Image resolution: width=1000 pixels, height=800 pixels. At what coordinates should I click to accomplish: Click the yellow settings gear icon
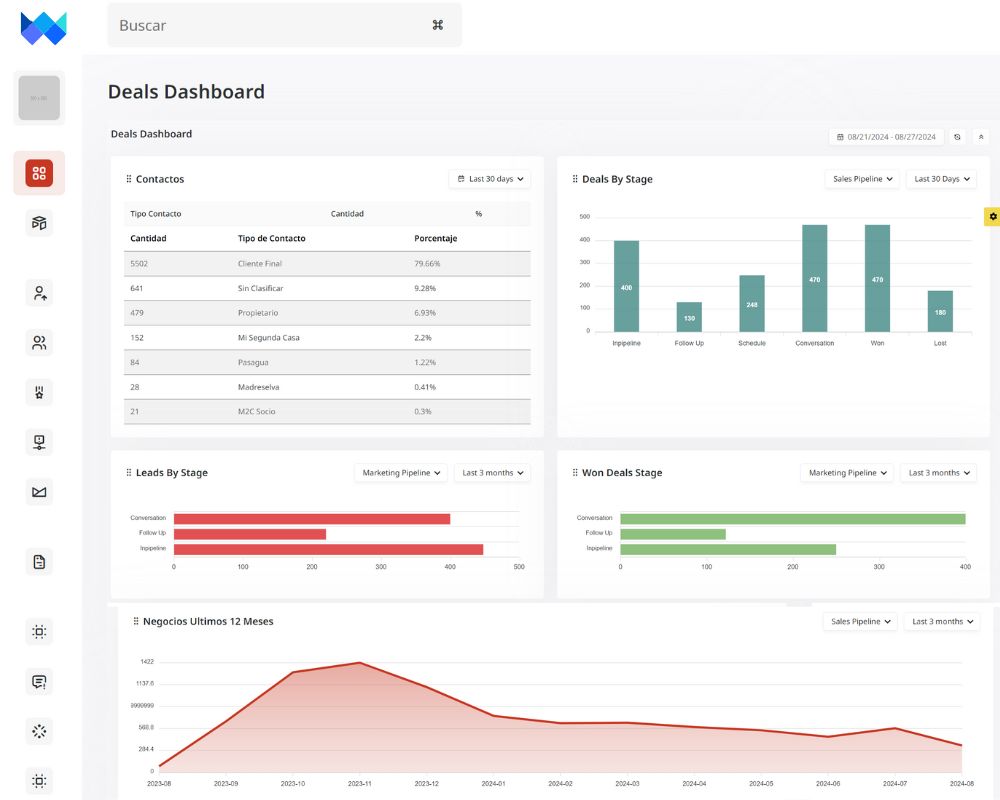click(992, 216)
